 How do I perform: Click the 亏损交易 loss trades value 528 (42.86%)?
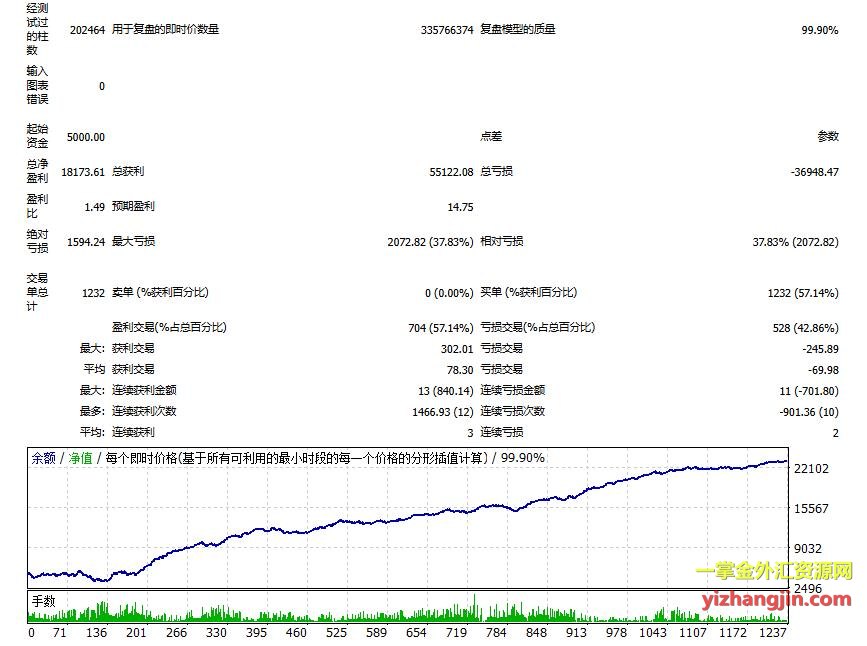(801, 327)
